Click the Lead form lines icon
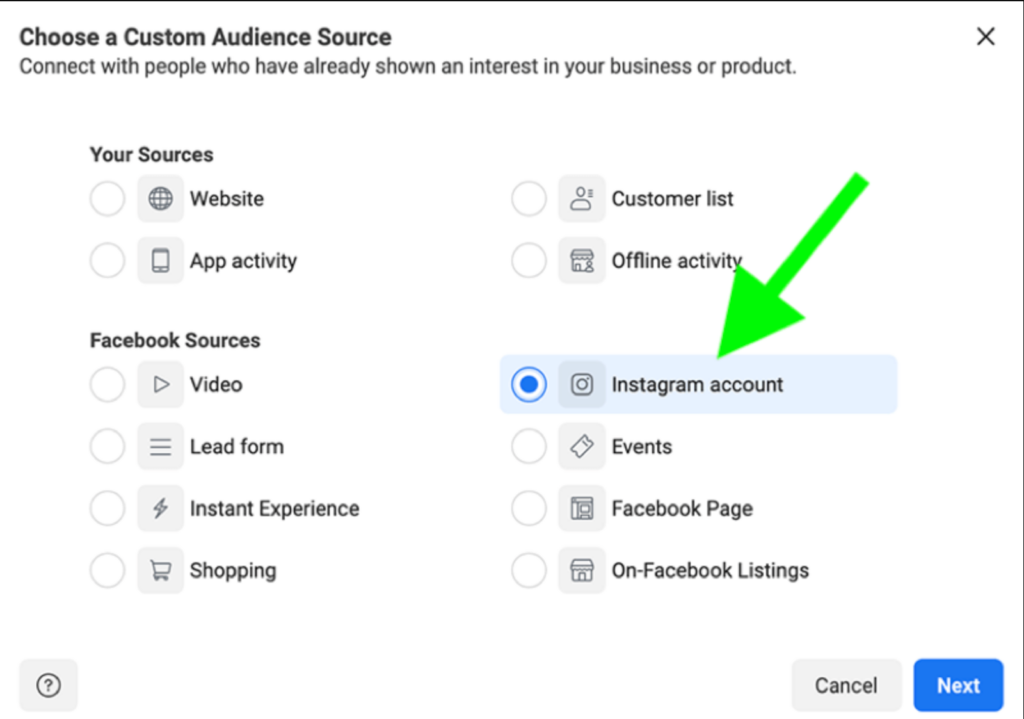 160,447
